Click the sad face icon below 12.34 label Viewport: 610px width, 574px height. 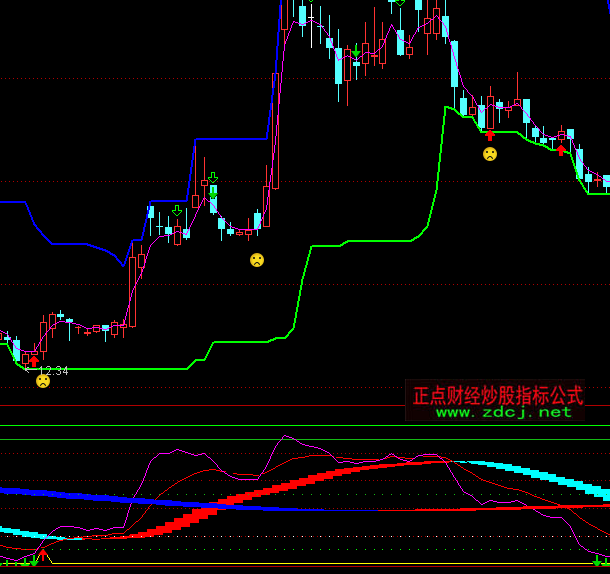coord(43,381)
